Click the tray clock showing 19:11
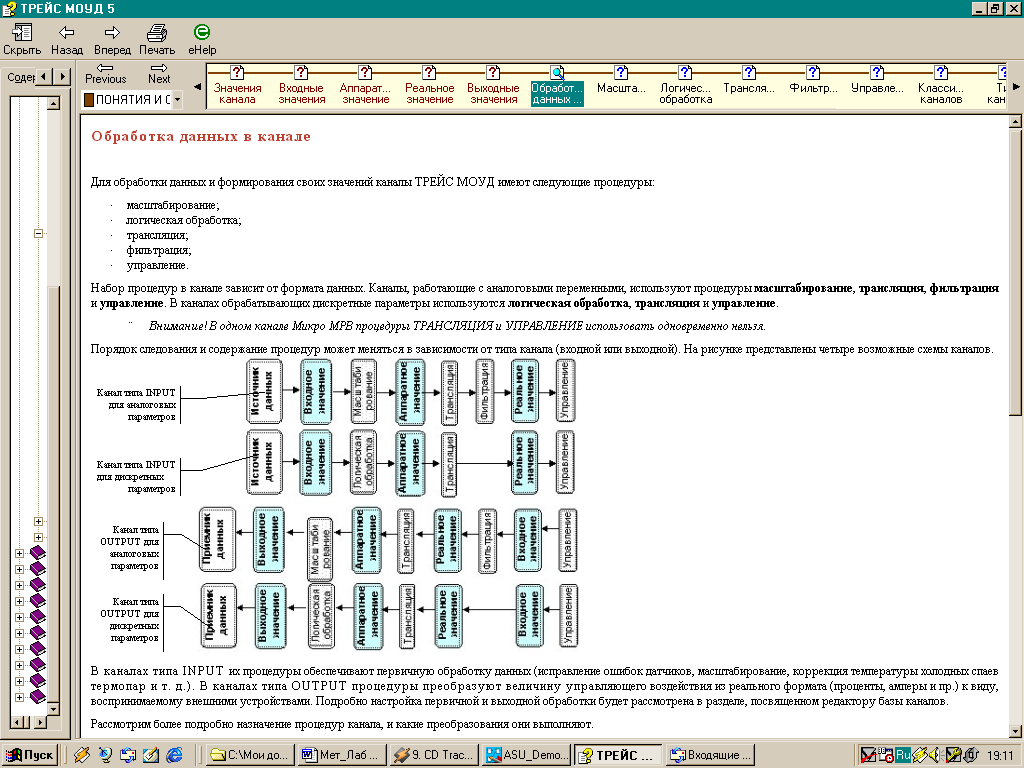1024x768 pixels. coord(999,755)
